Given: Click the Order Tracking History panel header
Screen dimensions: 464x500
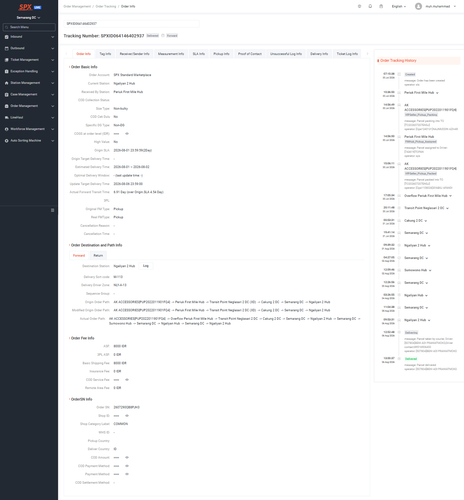Looking at the screenshot, I should [418, 61].
